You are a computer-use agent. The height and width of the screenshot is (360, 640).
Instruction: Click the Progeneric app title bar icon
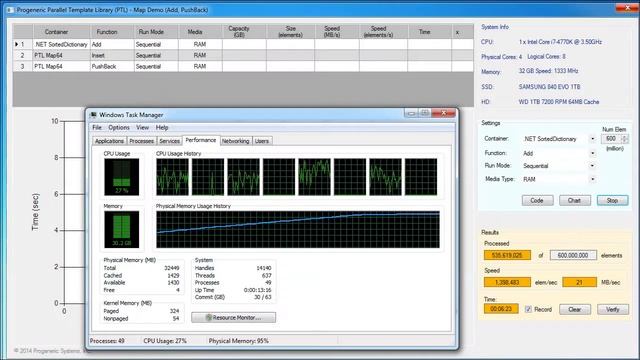point(10,10)
